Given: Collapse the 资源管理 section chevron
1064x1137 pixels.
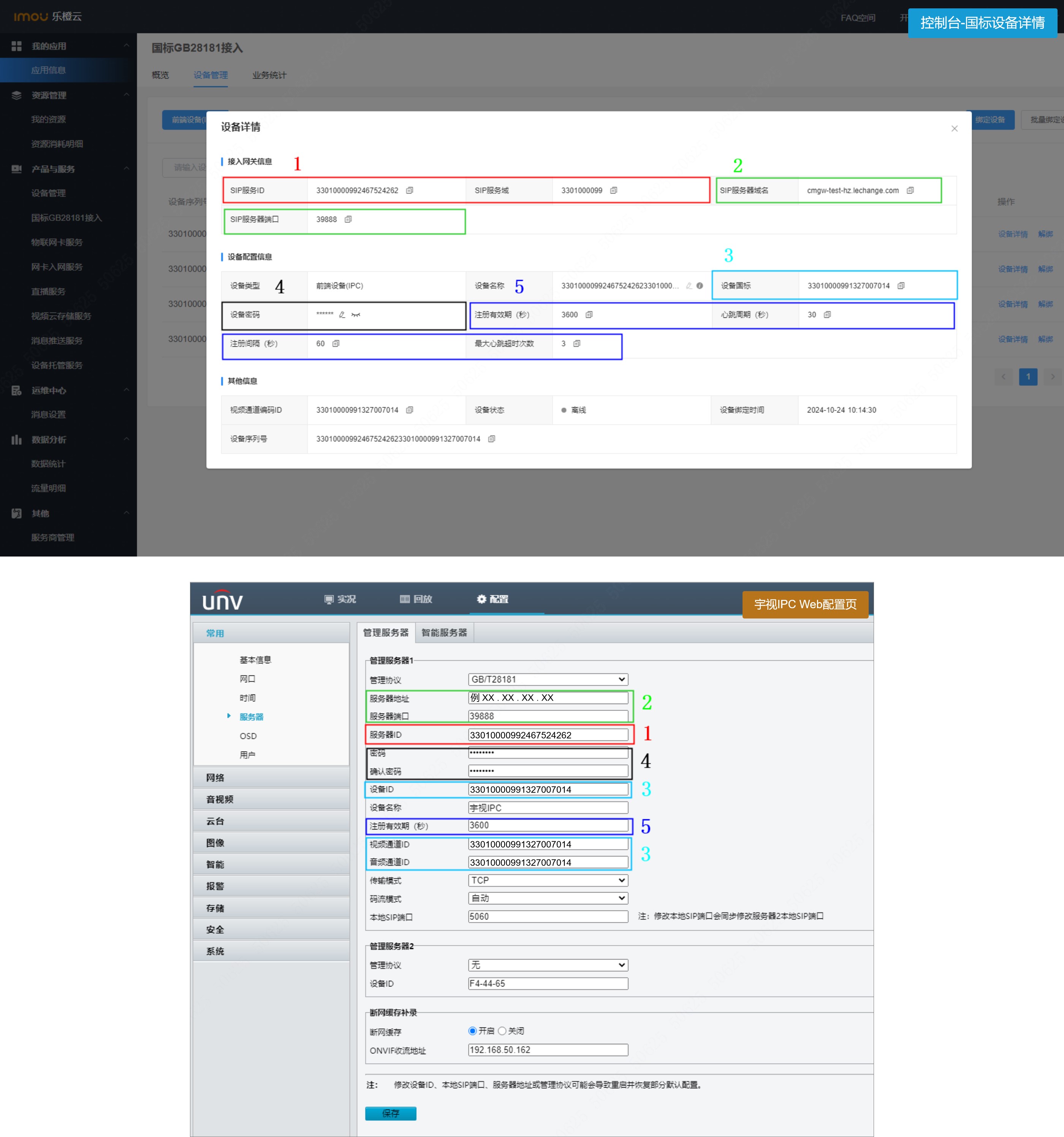Looking at the screenshot, I should point(127,95).
